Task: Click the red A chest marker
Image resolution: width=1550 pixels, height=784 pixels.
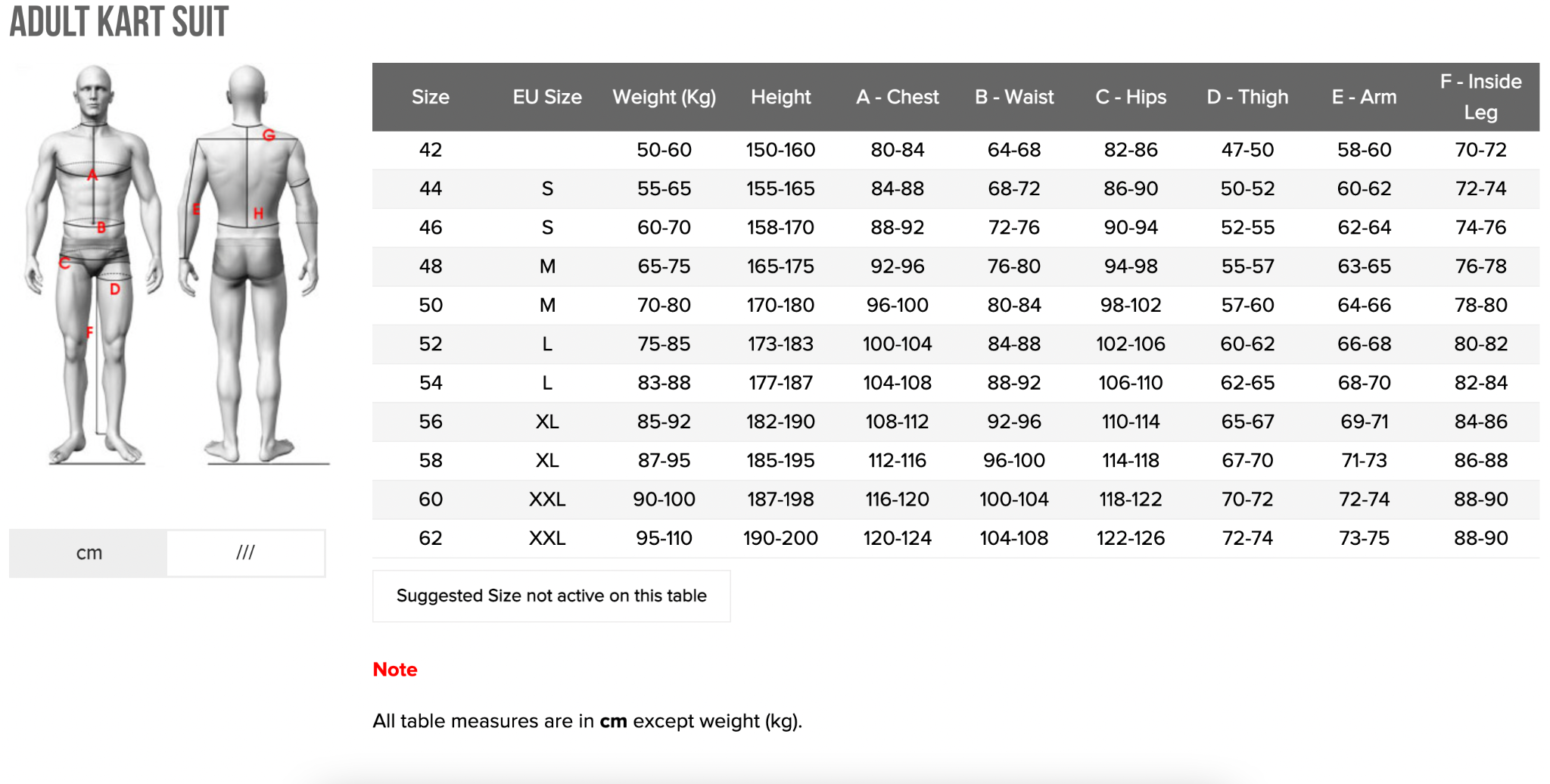Action: (x=92, y=176)
